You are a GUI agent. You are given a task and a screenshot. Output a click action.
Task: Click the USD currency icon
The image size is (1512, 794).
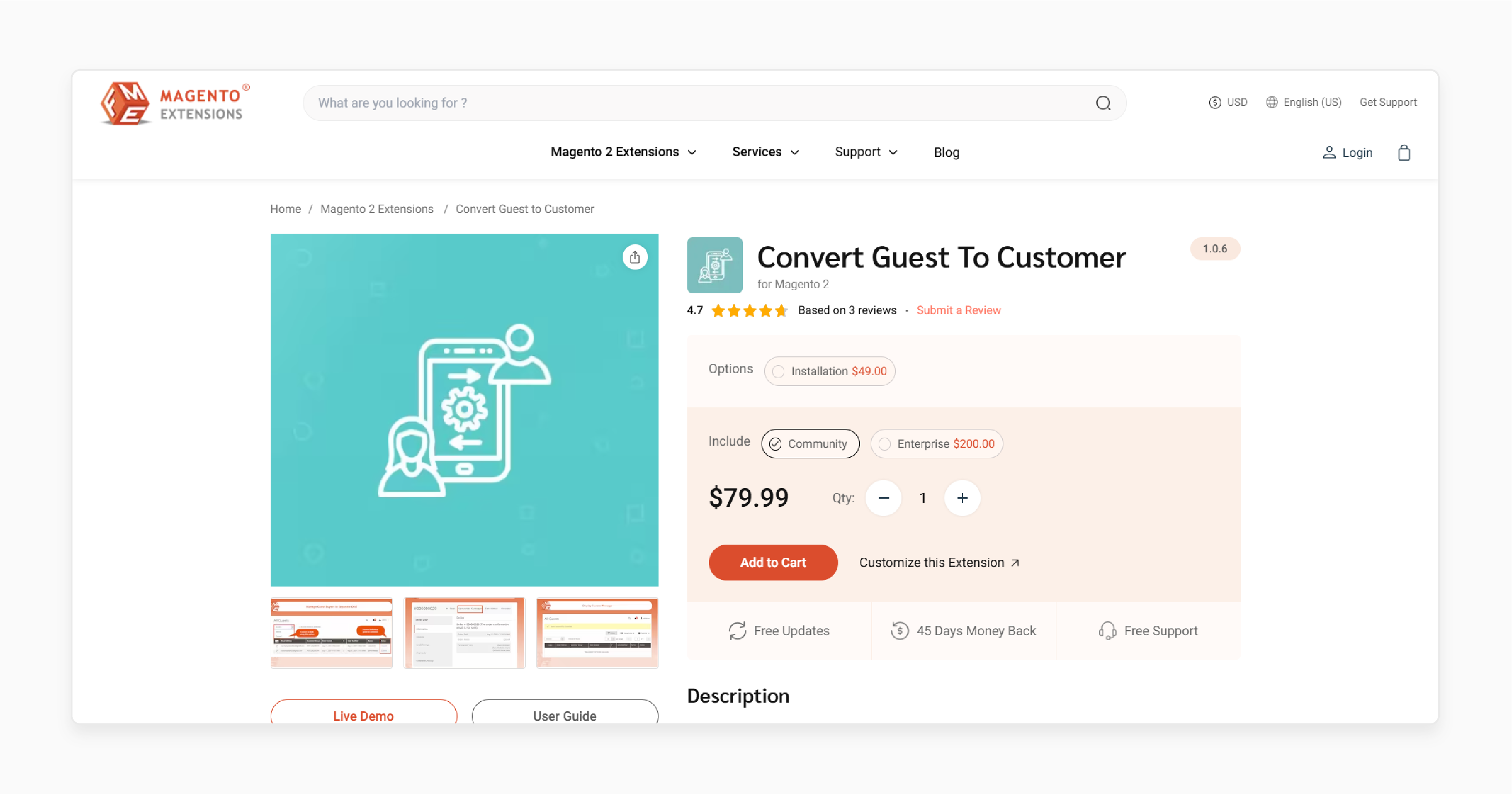(1215, 102)
